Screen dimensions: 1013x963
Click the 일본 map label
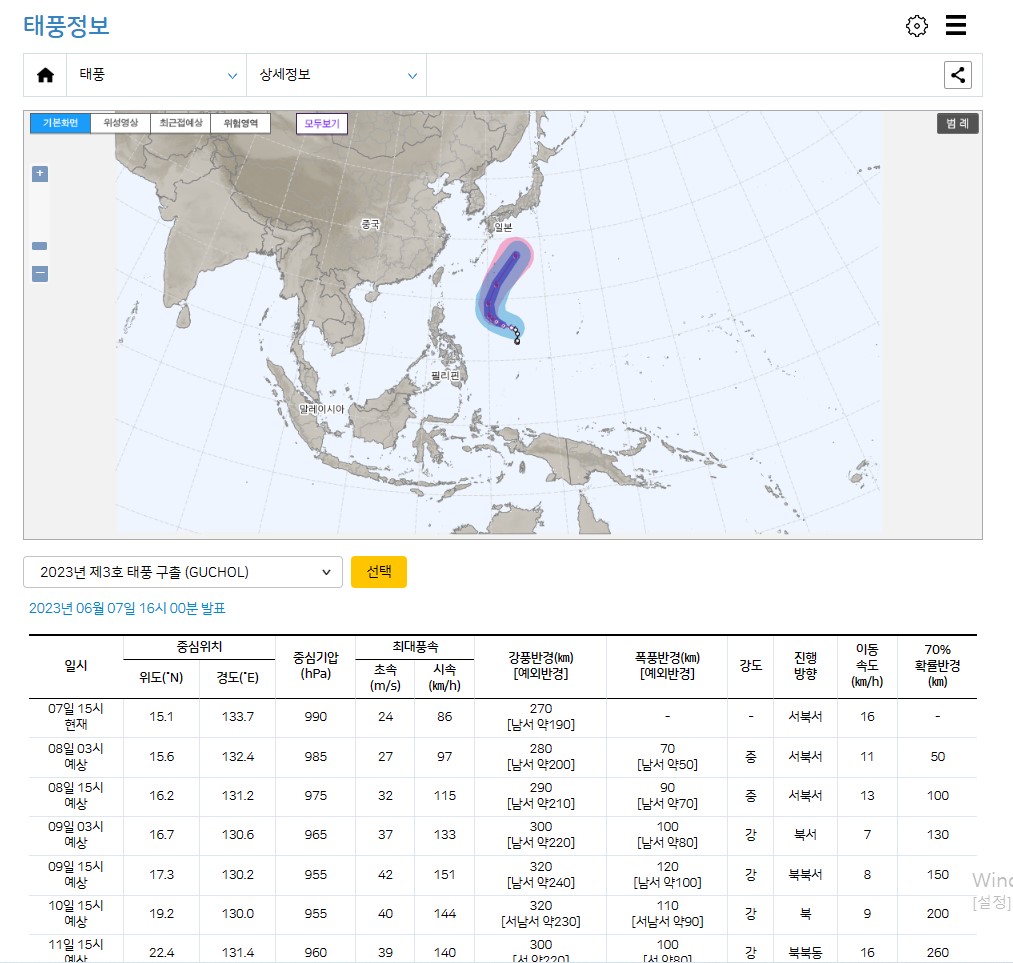pos(503,227)
